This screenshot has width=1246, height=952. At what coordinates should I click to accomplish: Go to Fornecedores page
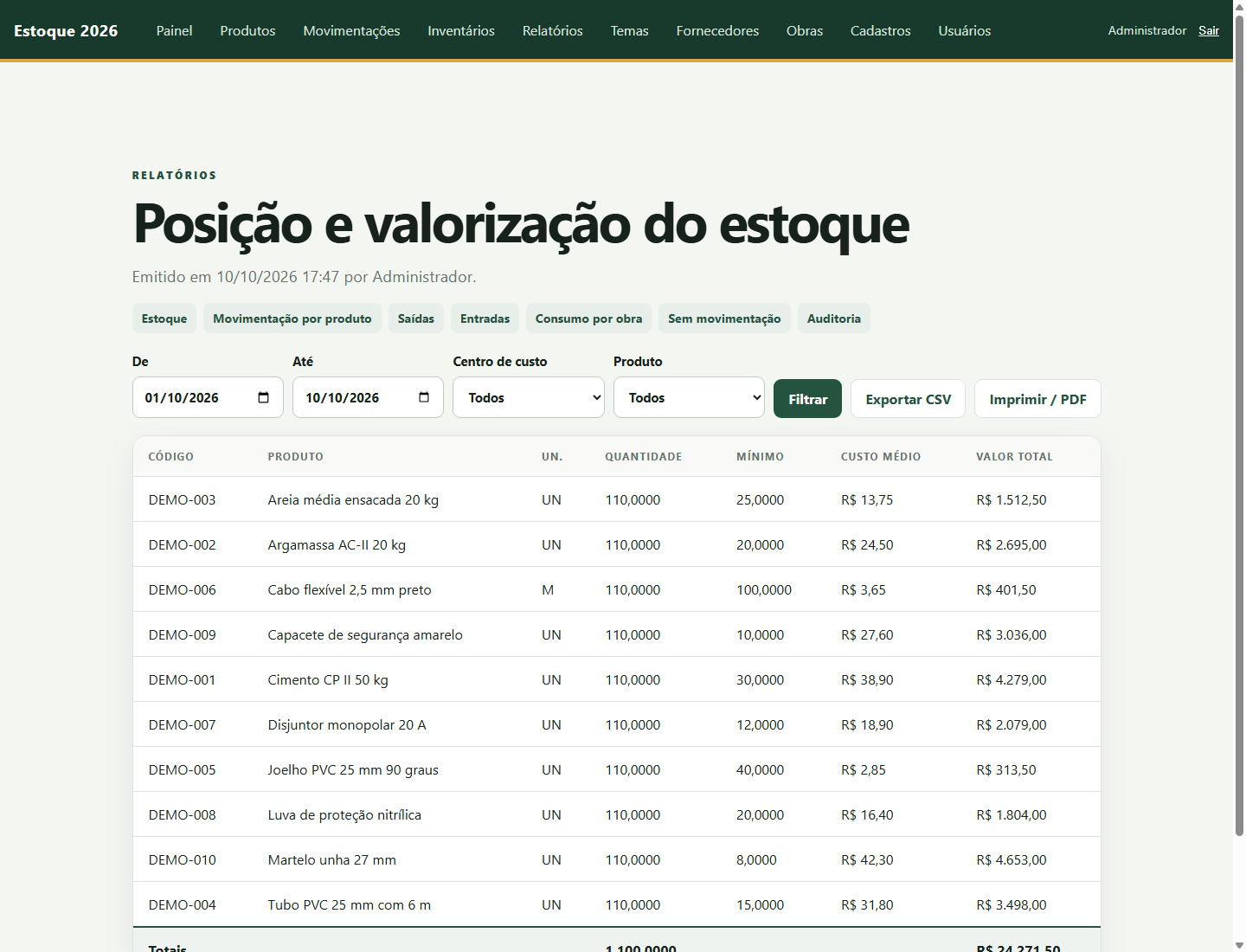pyautogui.click(x=717, y=30)
